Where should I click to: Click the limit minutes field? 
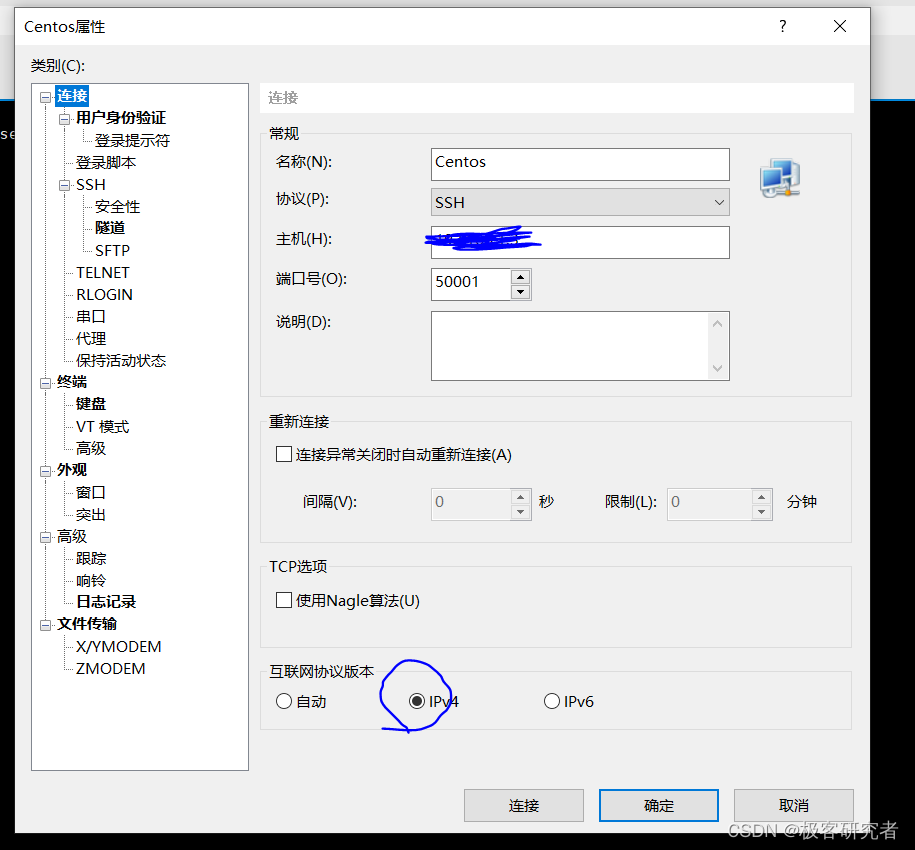pos(709,504)
